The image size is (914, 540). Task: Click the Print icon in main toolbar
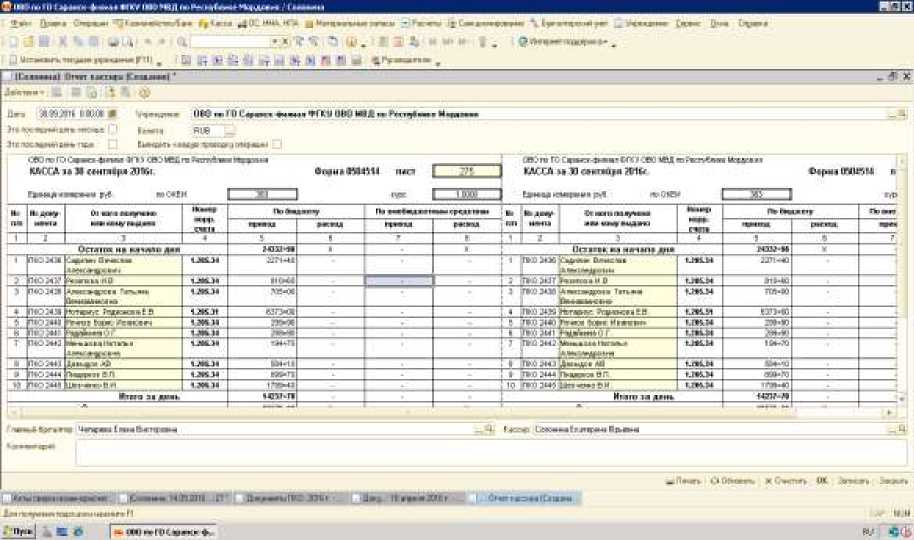112,42
